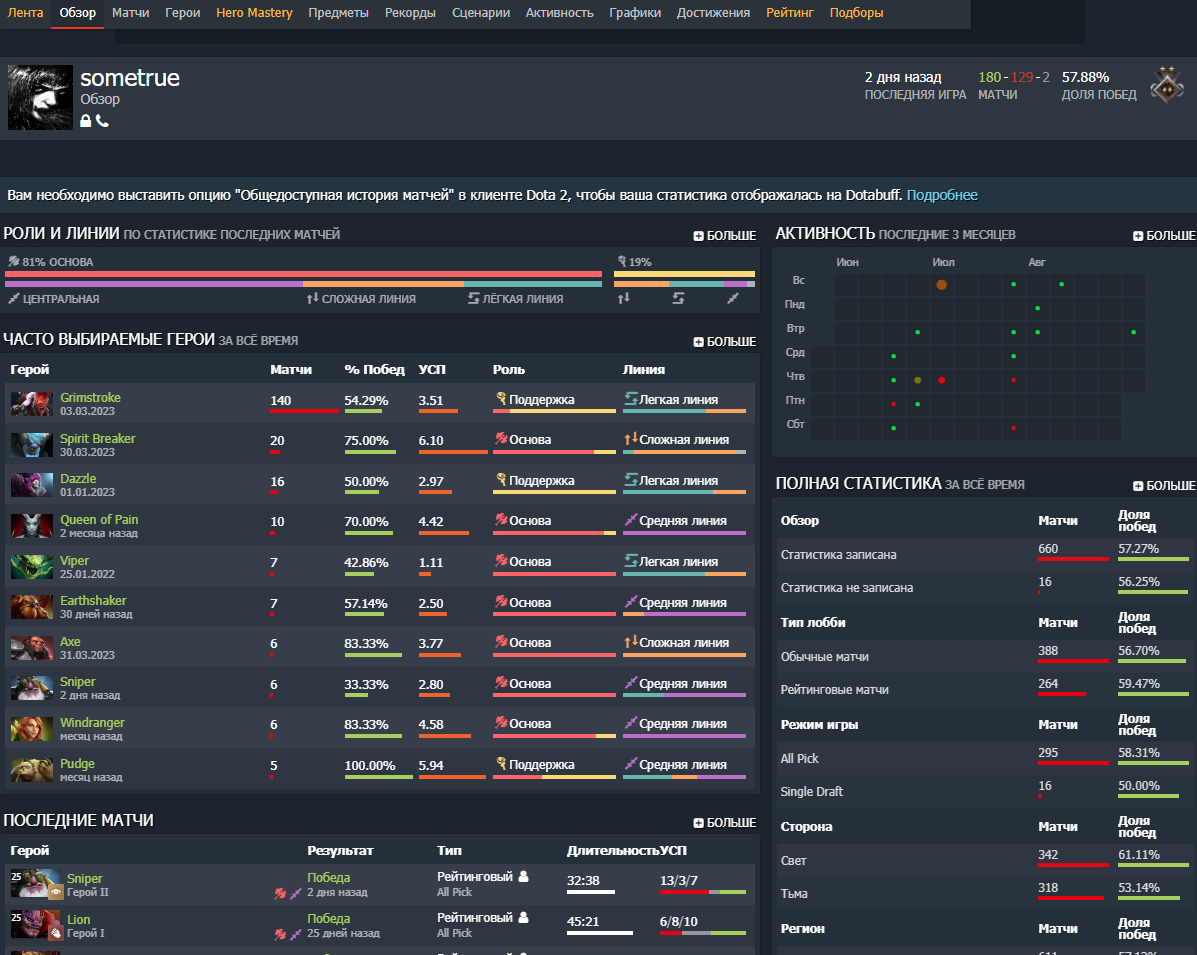
Task: Click the large red activity dot on Thursday
Action: [x=941, y=380]
